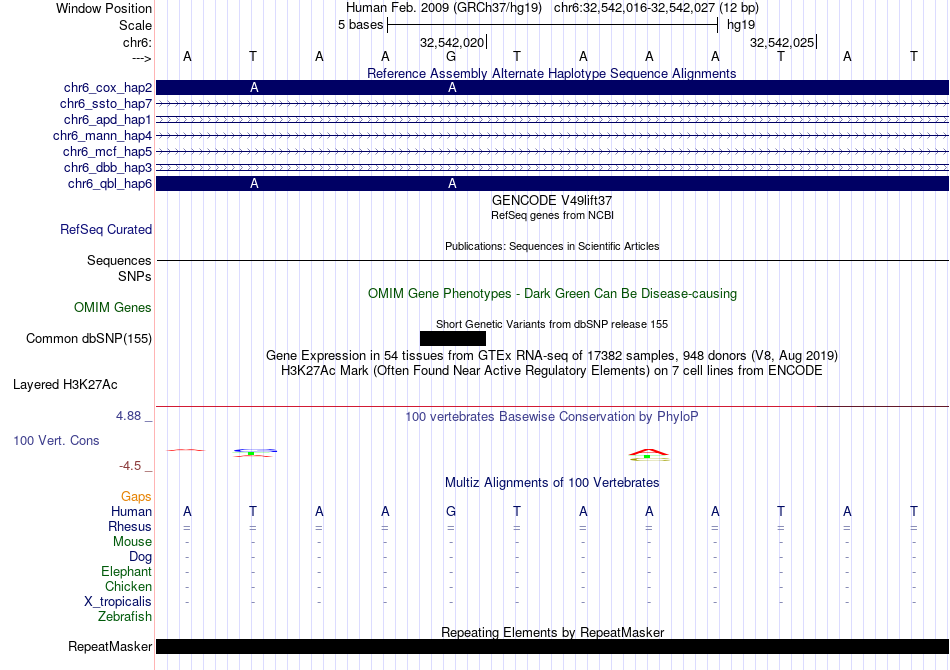This screenshot has width=950, height=670.
Task: Click the black RepeatMasker element bar
Action: (x=552, y=646)
